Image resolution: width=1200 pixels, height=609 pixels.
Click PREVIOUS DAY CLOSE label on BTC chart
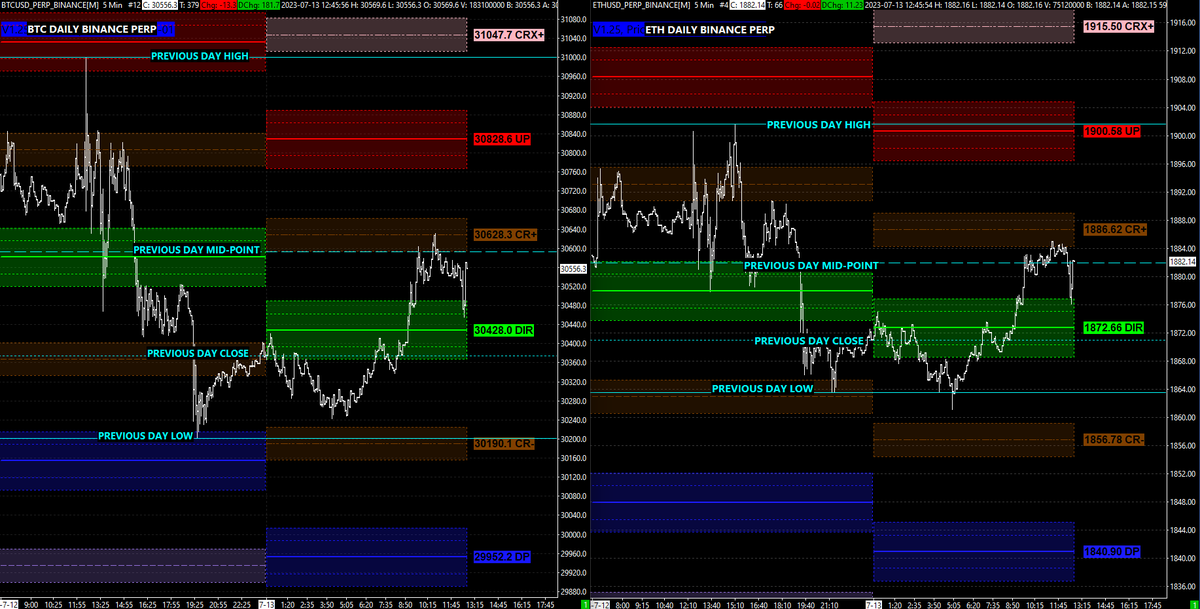point(198,353)
